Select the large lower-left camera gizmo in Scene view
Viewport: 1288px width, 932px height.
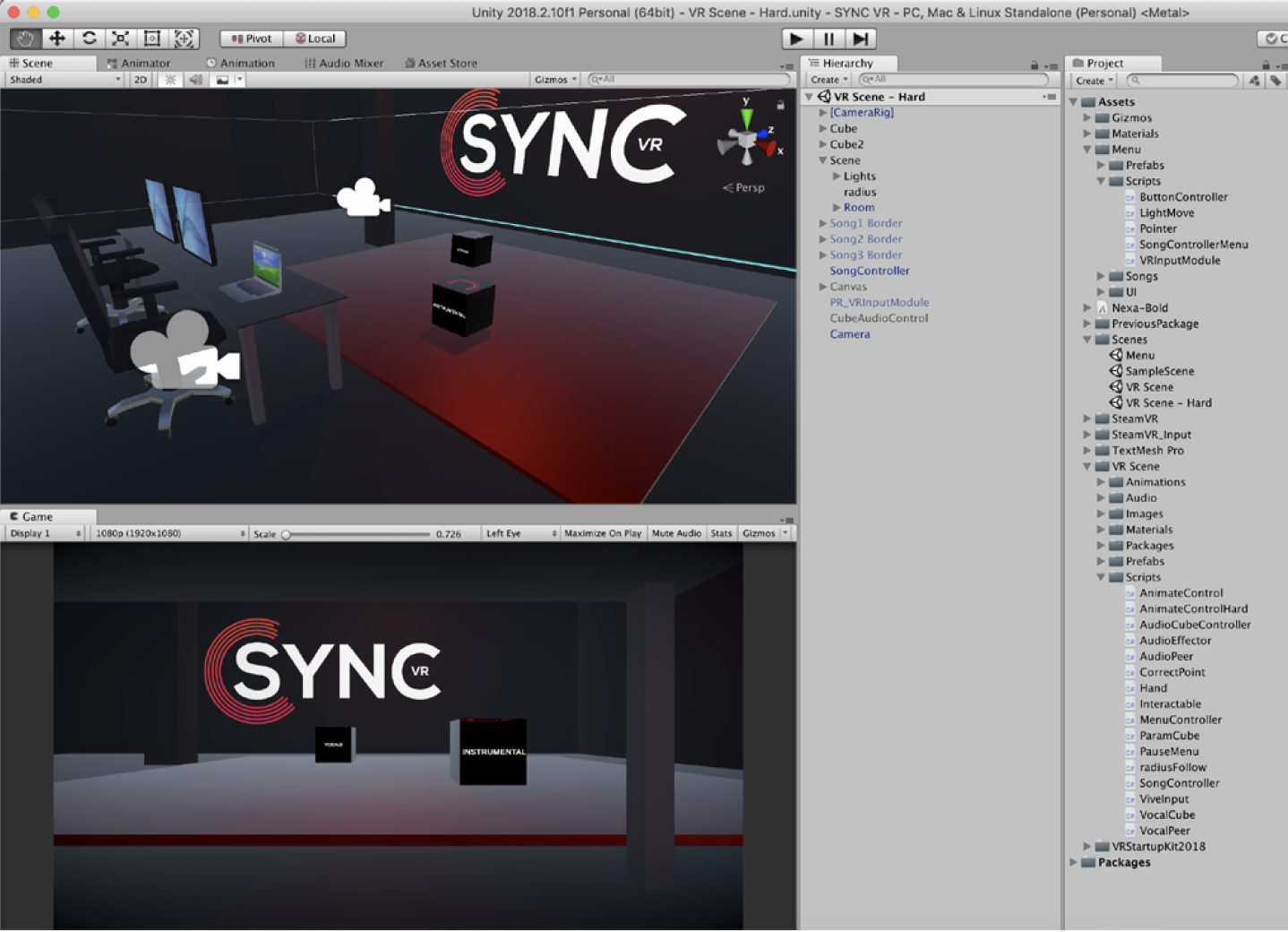coord(185,352)
